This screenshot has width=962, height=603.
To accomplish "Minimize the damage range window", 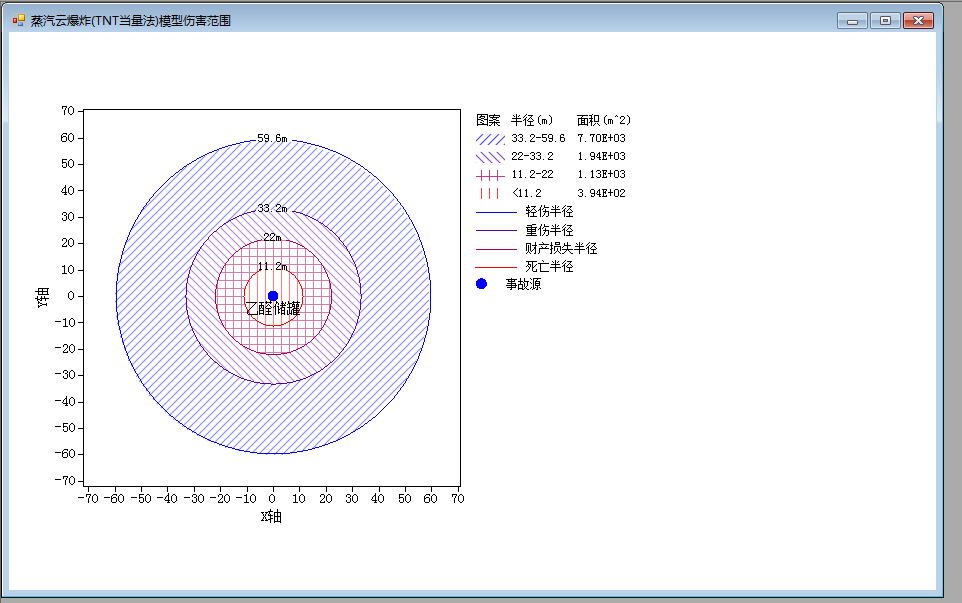I will point(852,21).
